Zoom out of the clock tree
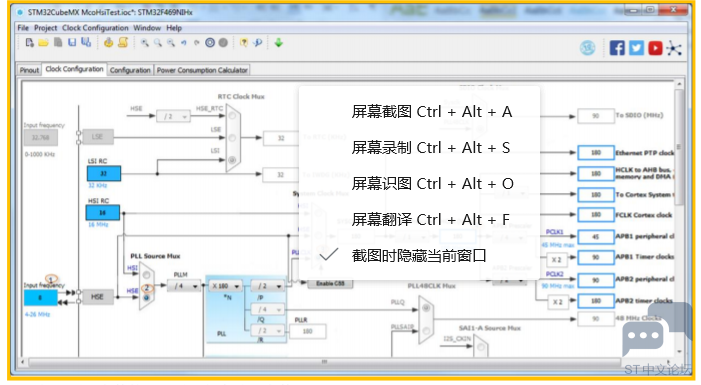Viewport: 701px width, 385px height. click(x=171, y=43)
